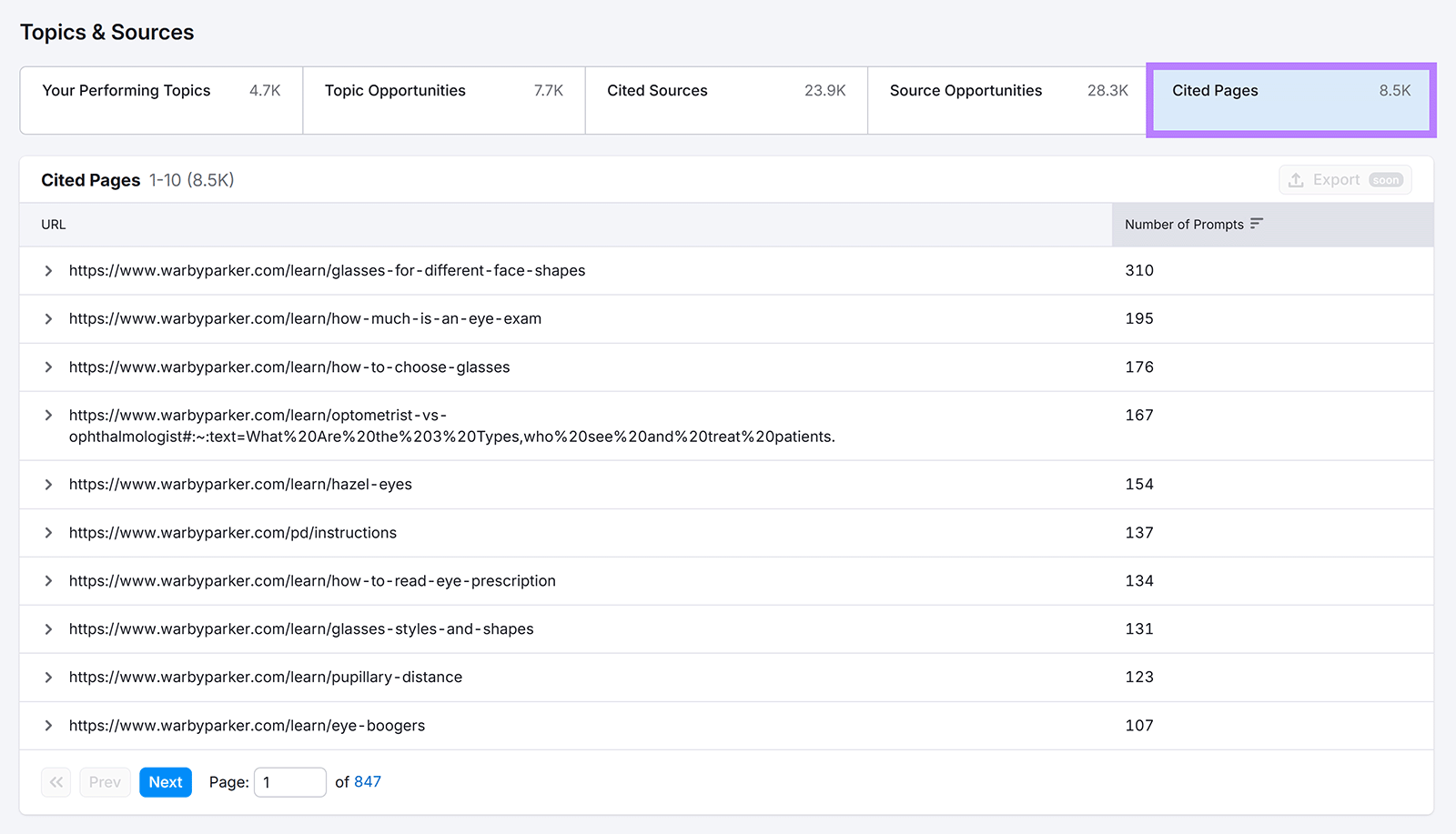Expand the how-to-read-eye-prescription row
1456x834 pixels.
(x=48, y=581)
